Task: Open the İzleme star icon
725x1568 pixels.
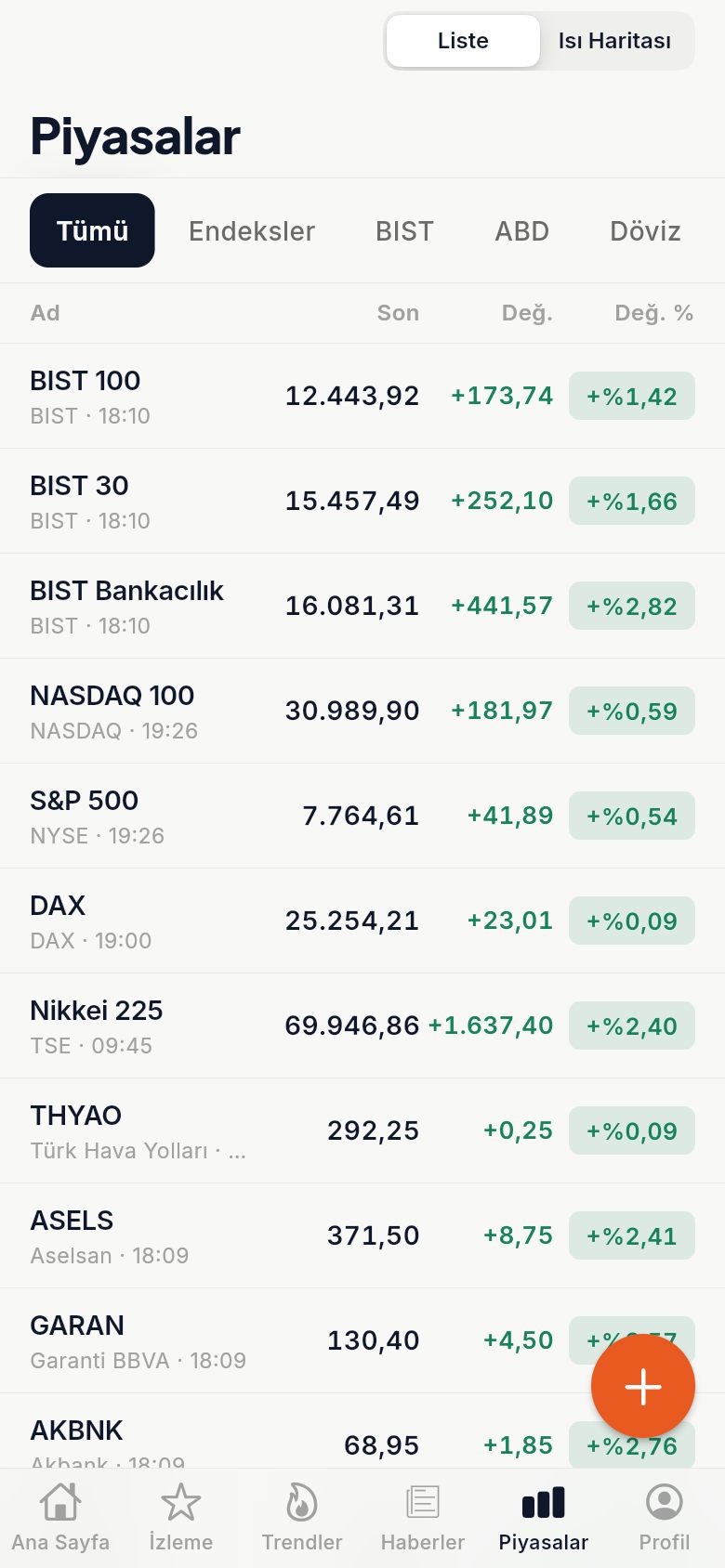Action: tap(181, 1502)
